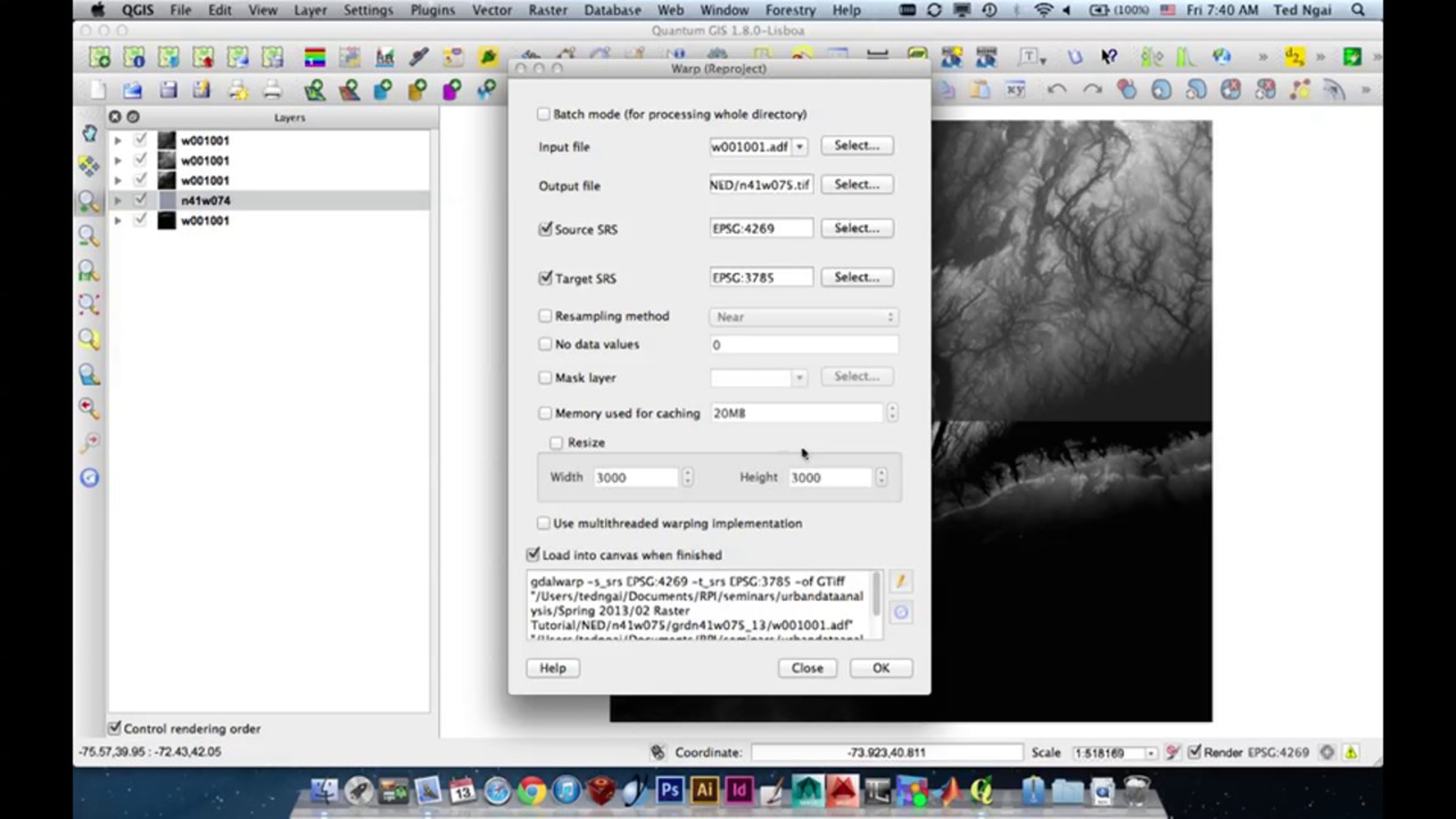Open the Input file dropdown arrow
Image resolution: width=1456 pixels, height=819 pixels.
click(x=800, y=147)
